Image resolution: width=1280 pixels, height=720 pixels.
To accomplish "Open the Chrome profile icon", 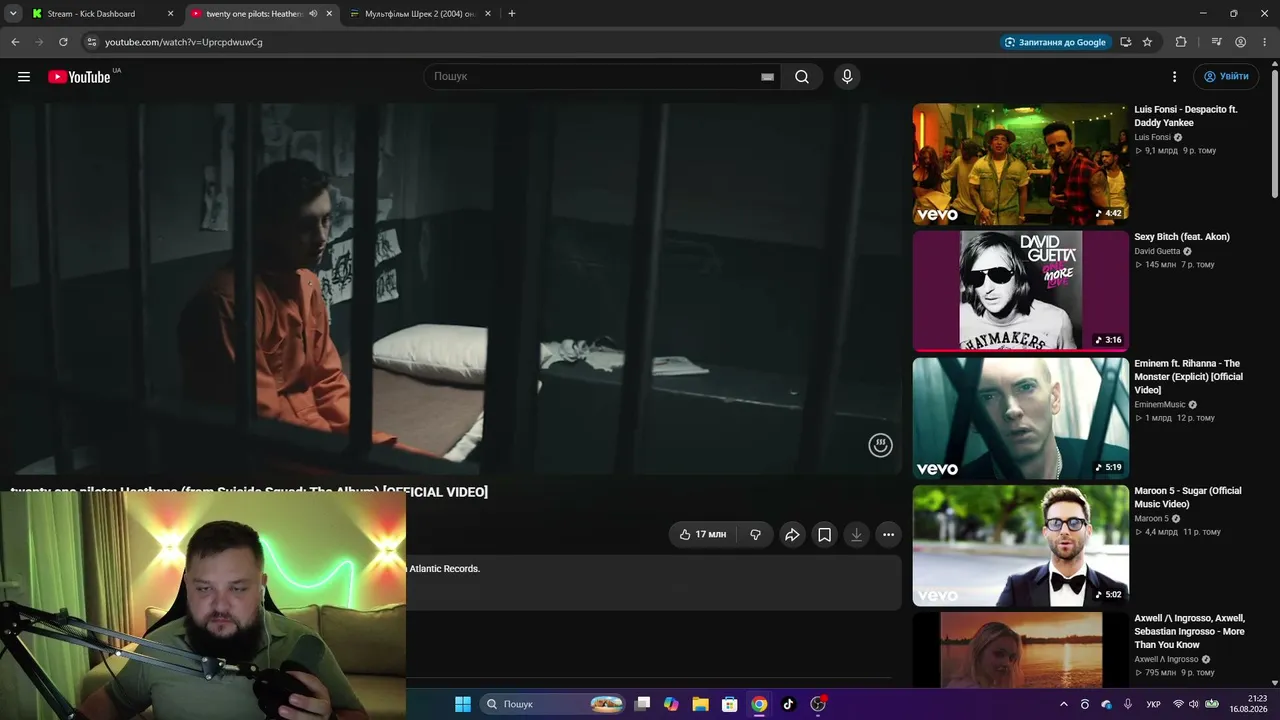I will 1240,42.
